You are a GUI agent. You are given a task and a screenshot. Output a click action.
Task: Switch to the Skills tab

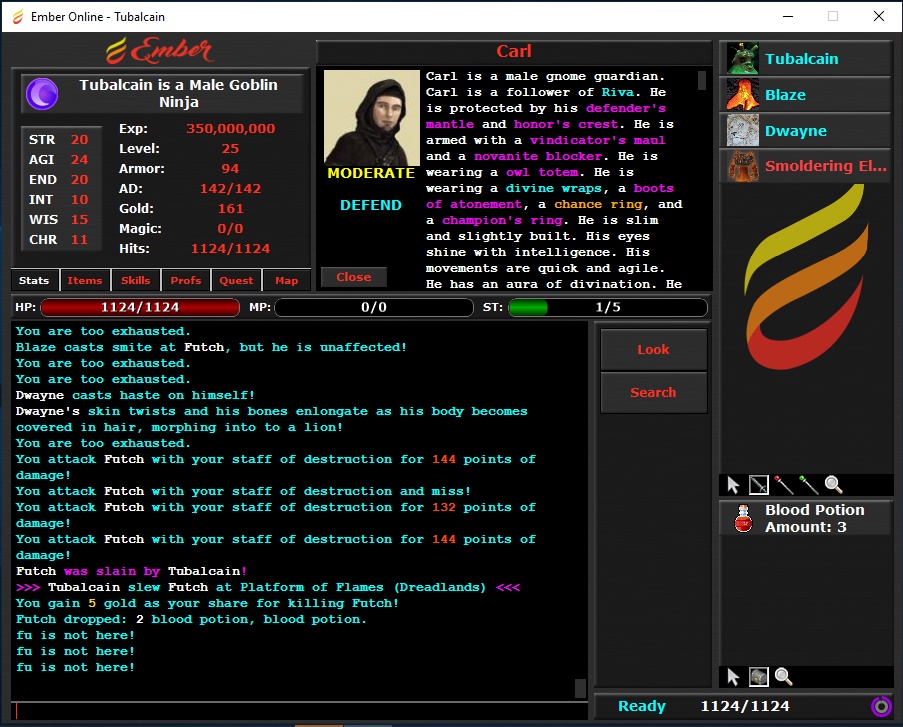click(135, 281)
